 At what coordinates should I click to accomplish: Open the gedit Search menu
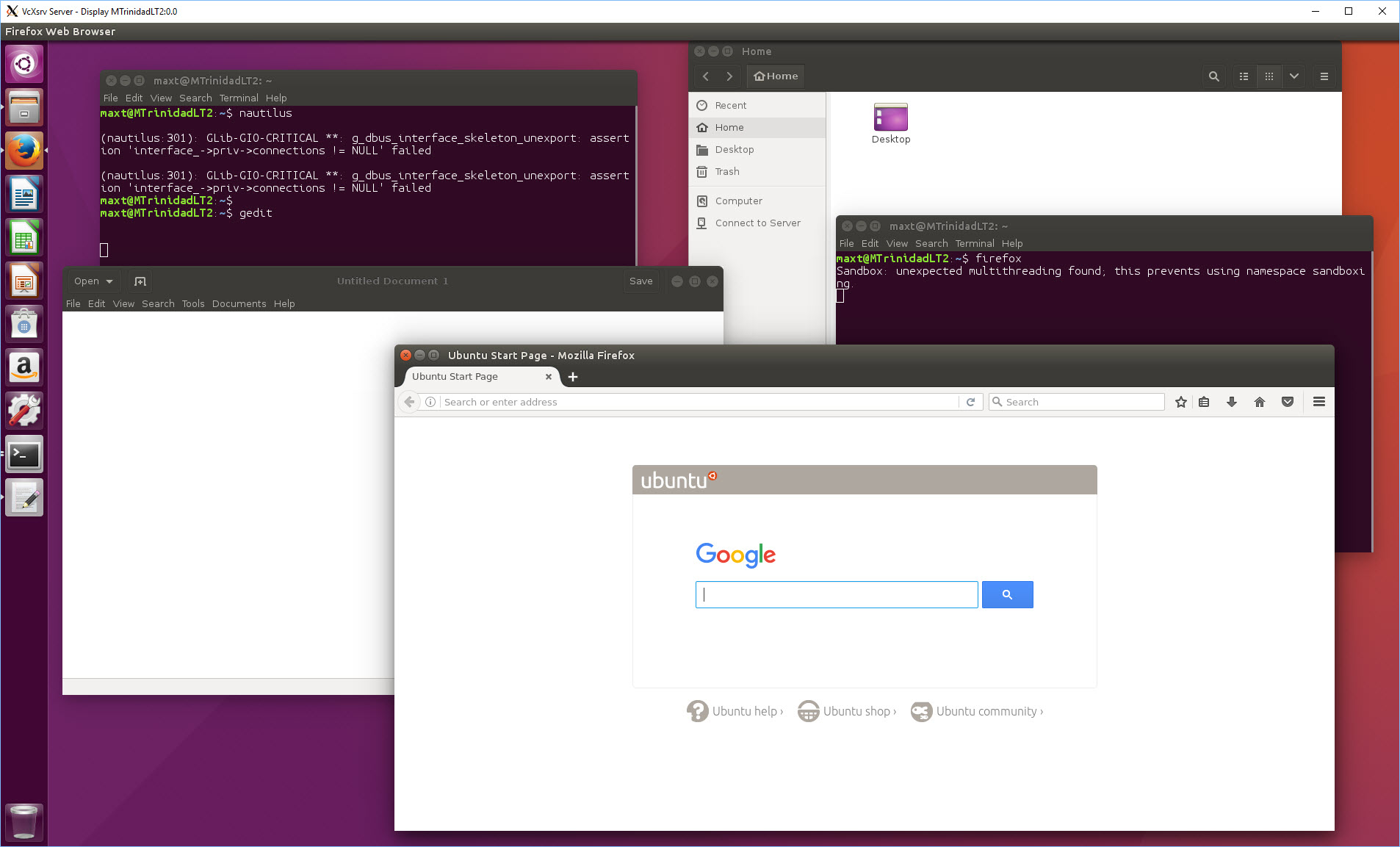[x=158, y=303]
